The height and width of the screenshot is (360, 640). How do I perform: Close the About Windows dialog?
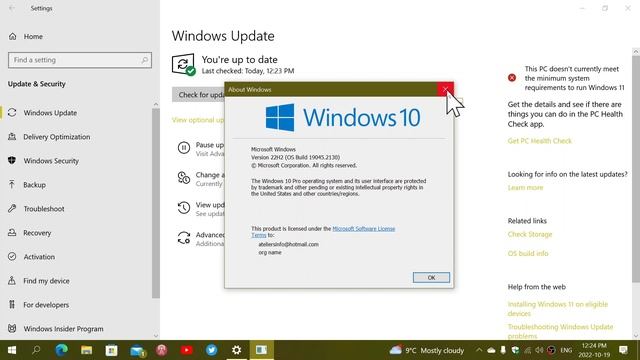coord(445,89)
